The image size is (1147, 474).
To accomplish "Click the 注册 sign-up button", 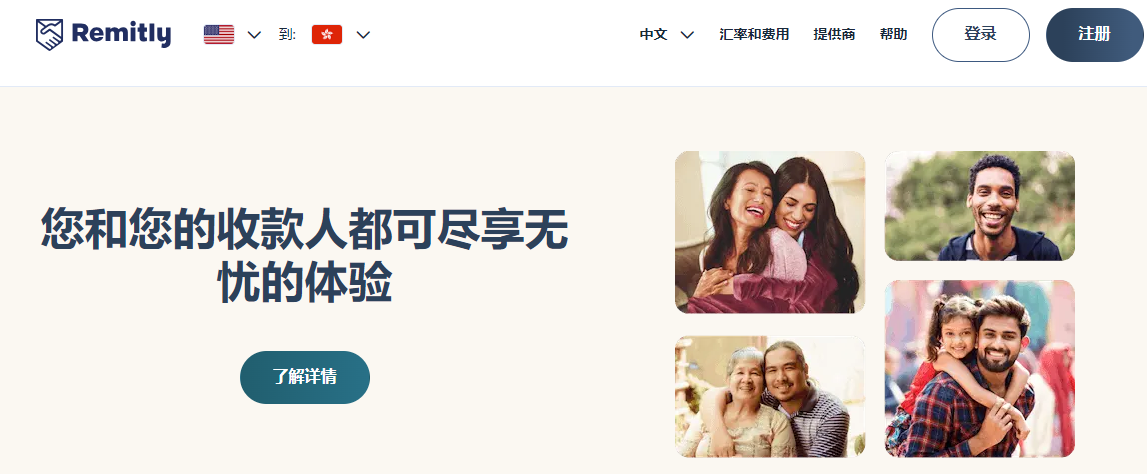I will (1094, 34).
